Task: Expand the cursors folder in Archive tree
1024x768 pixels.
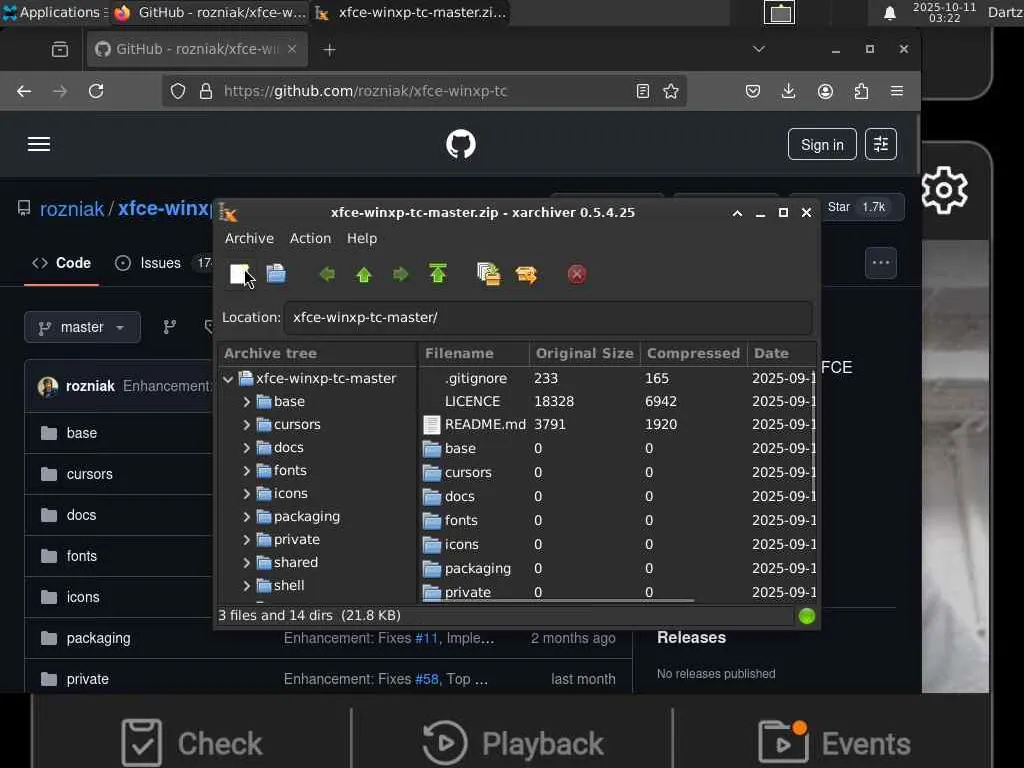Action: click(246, 424)
